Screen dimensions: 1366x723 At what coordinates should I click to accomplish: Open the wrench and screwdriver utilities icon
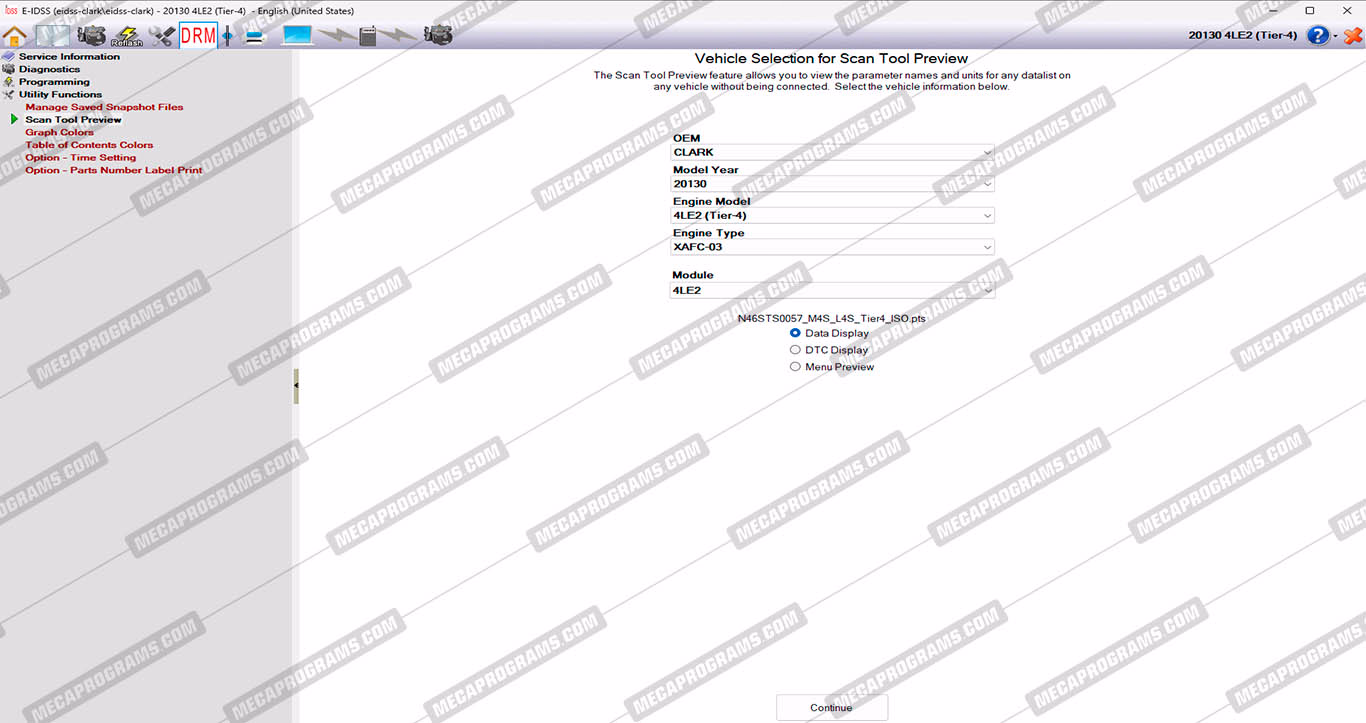pos(161,36)
